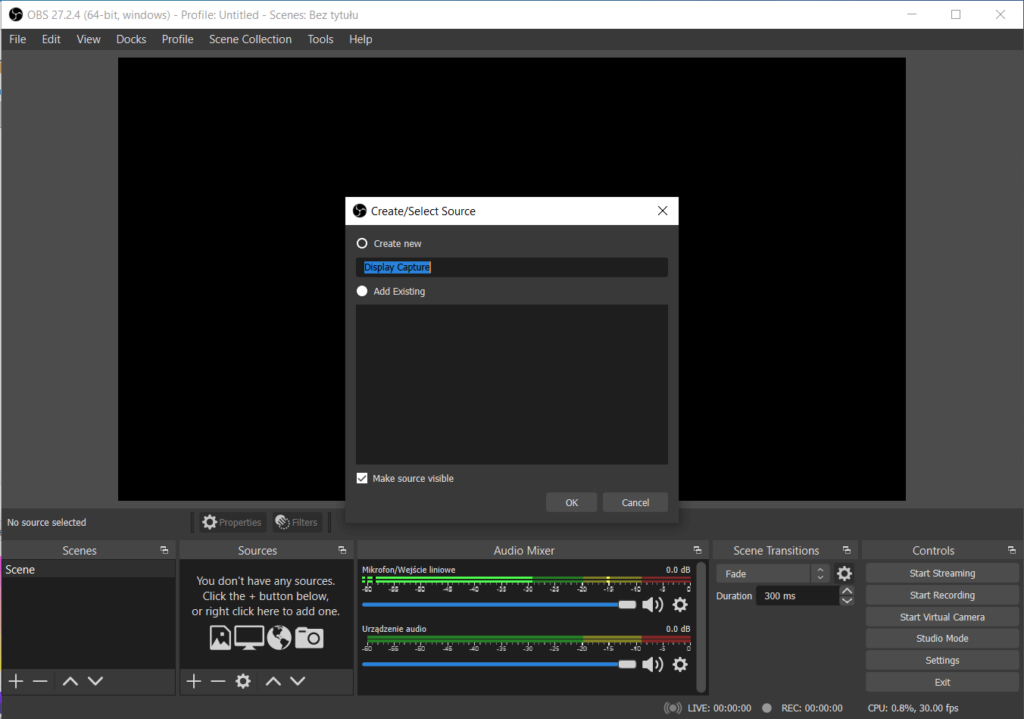Mute Mikrofon/Wejście liniowe speaker
The width and height of the screenshot is (1024, 719).
[x=652, y=605]
